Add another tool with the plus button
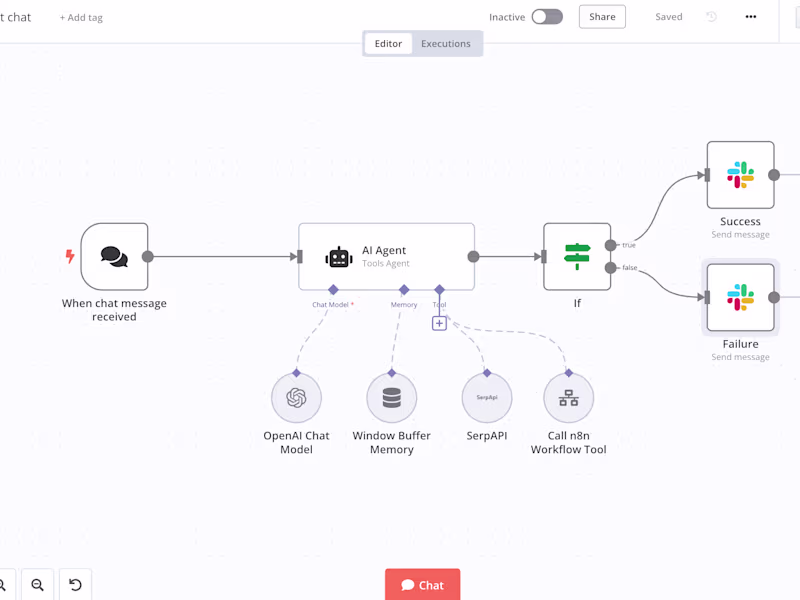Screen dimensions: 800x600 pos(439,323)
